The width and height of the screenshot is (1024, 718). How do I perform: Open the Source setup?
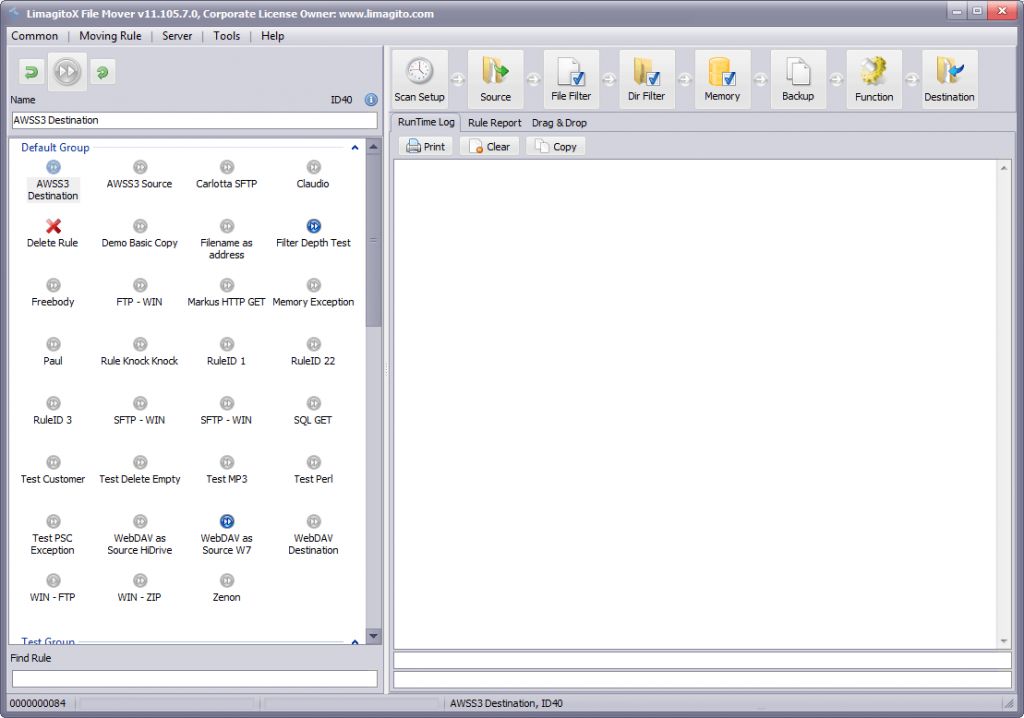[496, 78]
